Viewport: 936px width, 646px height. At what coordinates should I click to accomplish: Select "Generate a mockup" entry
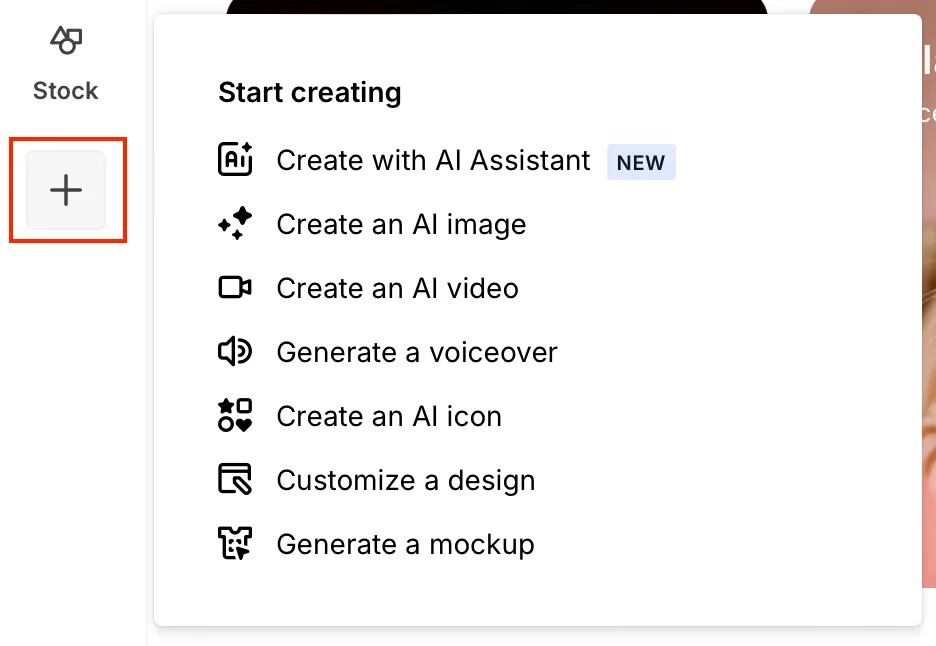[405, 544]
